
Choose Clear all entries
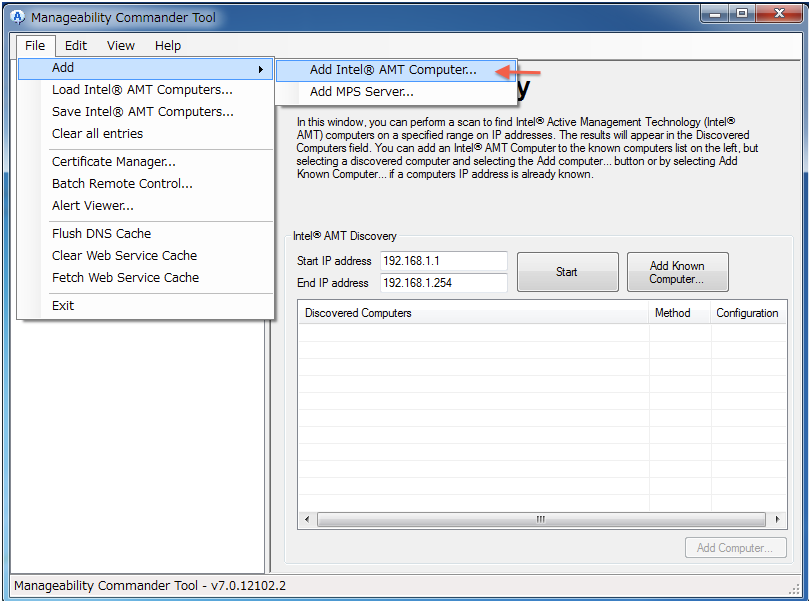[145, 134]
